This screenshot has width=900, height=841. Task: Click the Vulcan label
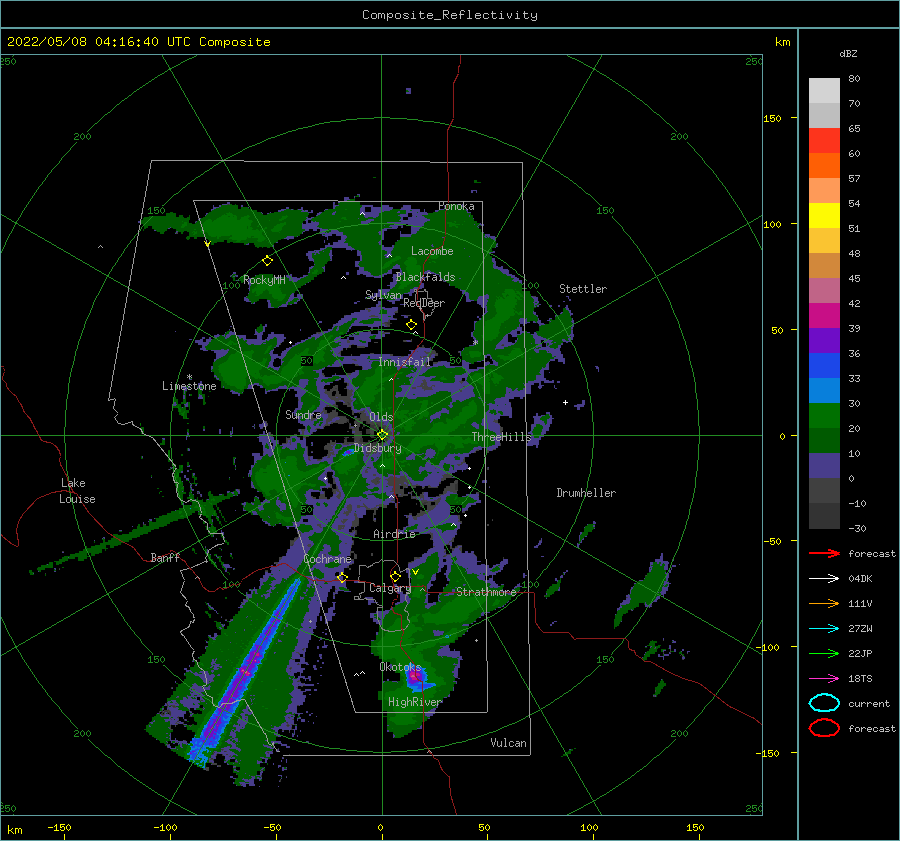point(508,743)
